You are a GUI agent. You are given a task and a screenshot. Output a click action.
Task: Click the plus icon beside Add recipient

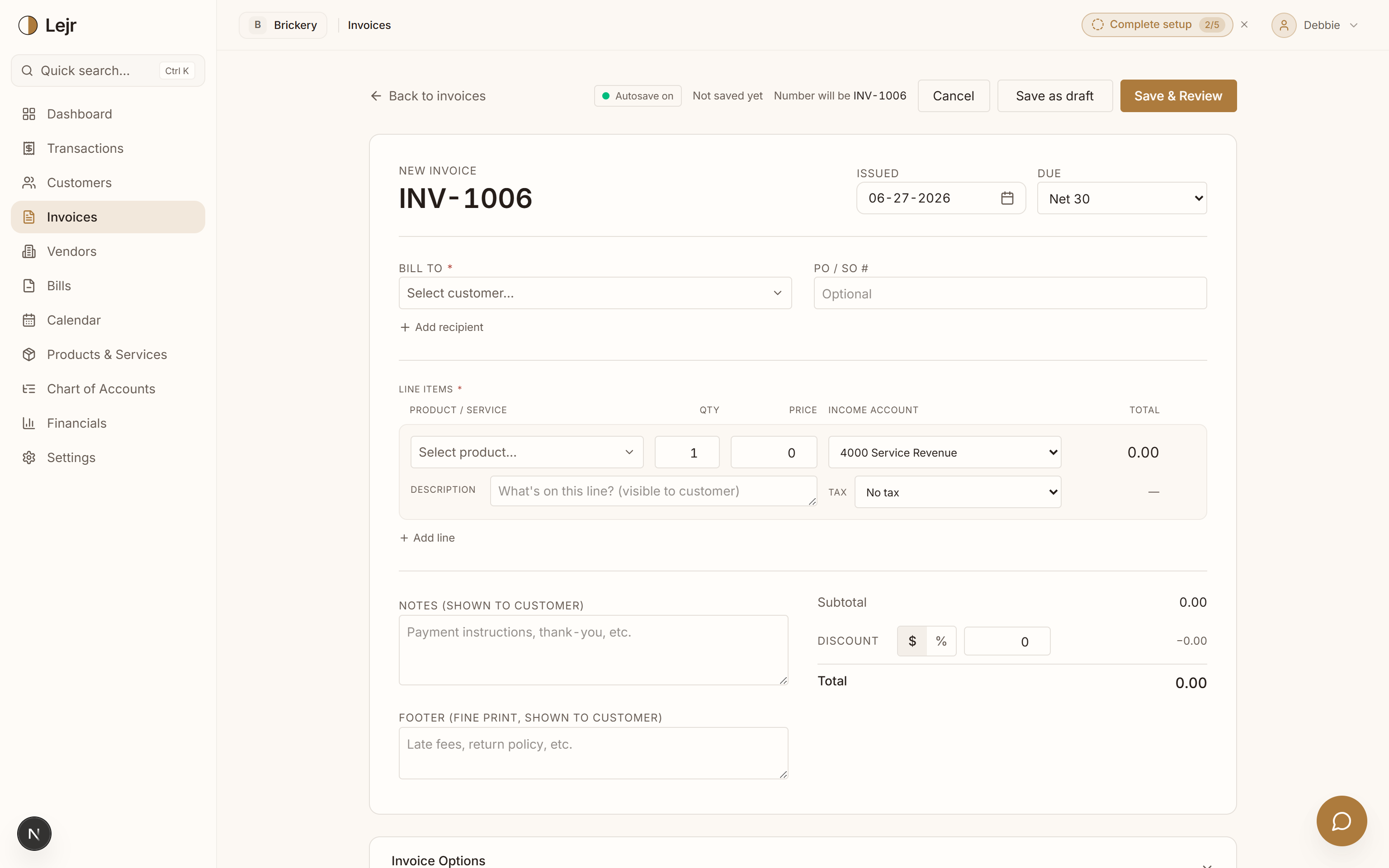(x=405, y=327)
